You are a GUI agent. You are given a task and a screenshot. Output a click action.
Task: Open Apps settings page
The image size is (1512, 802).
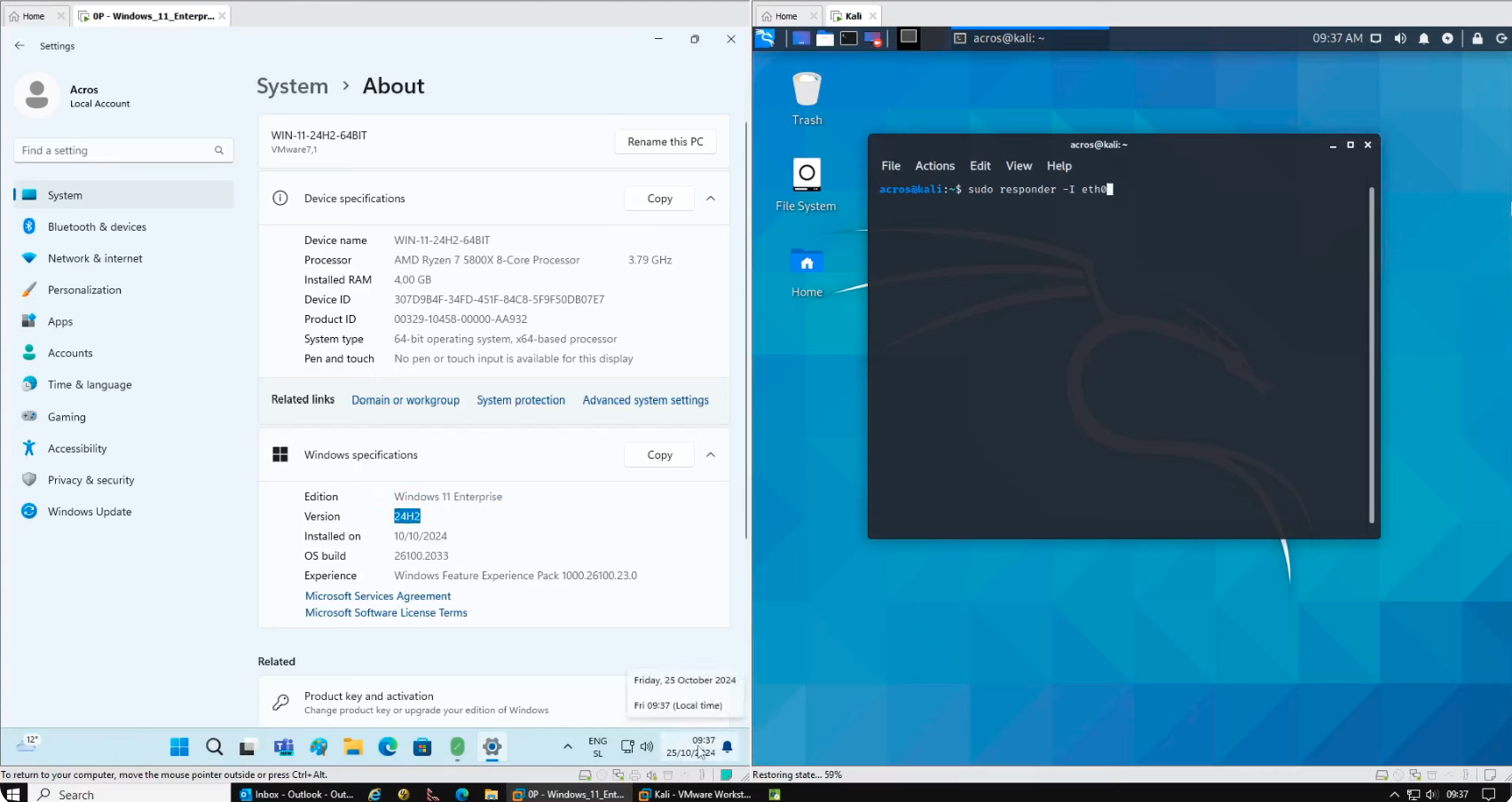[123, 321]
